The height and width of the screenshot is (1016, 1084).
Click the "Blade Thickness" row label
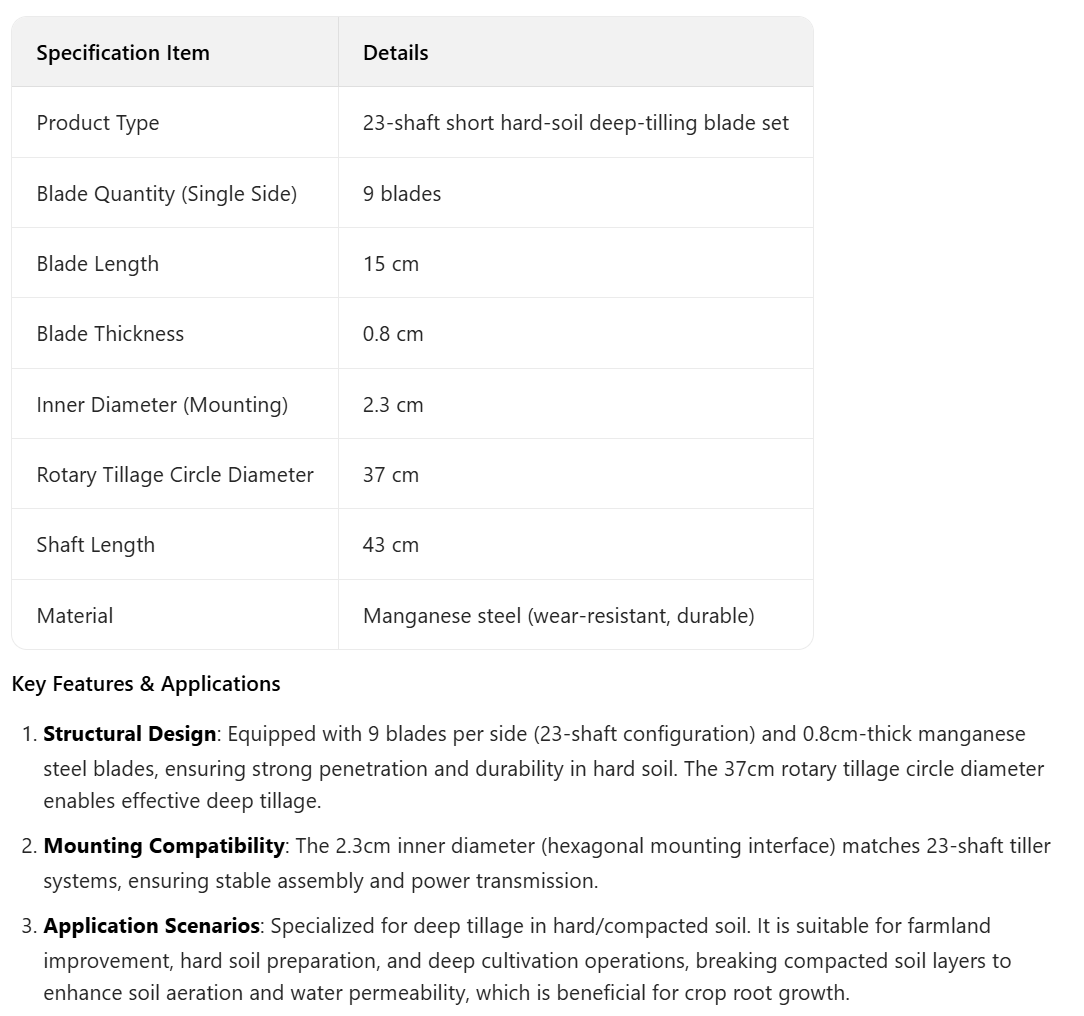(110, 334)
